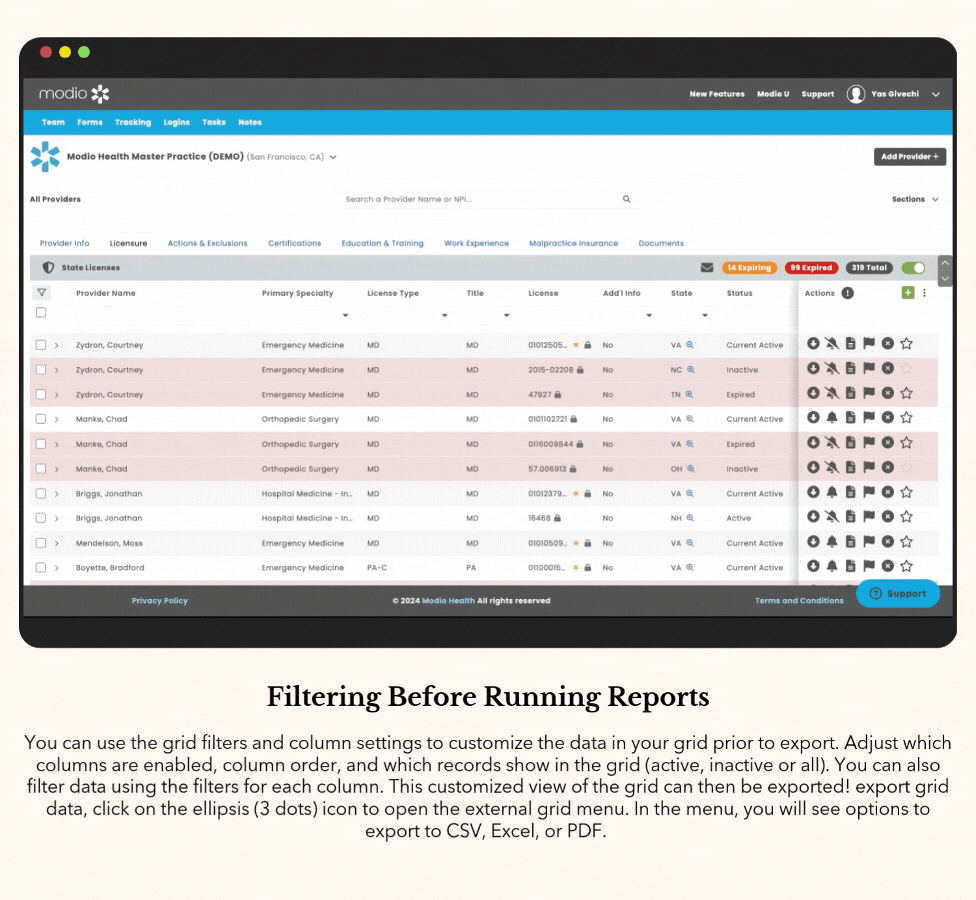The image size is (976, 900).
Task: Click download icon in Mendelson, Moss row
Action: (x=813, y=541)
